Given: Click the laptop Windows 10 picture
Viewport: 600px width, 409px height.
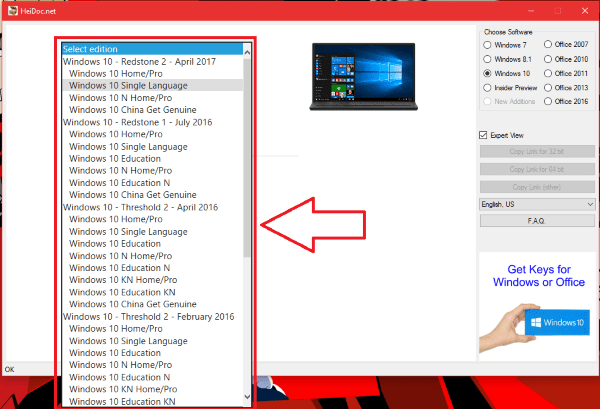Looking at the screenshot, I should 364,77.
